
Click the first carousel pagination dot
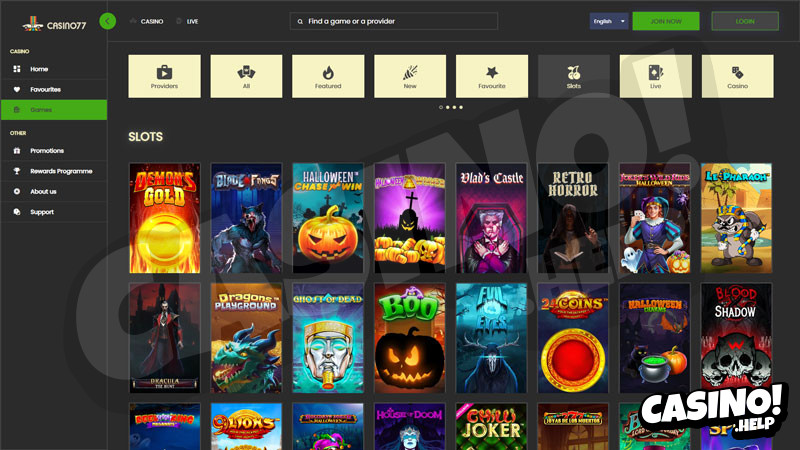[x=441, y=107]
